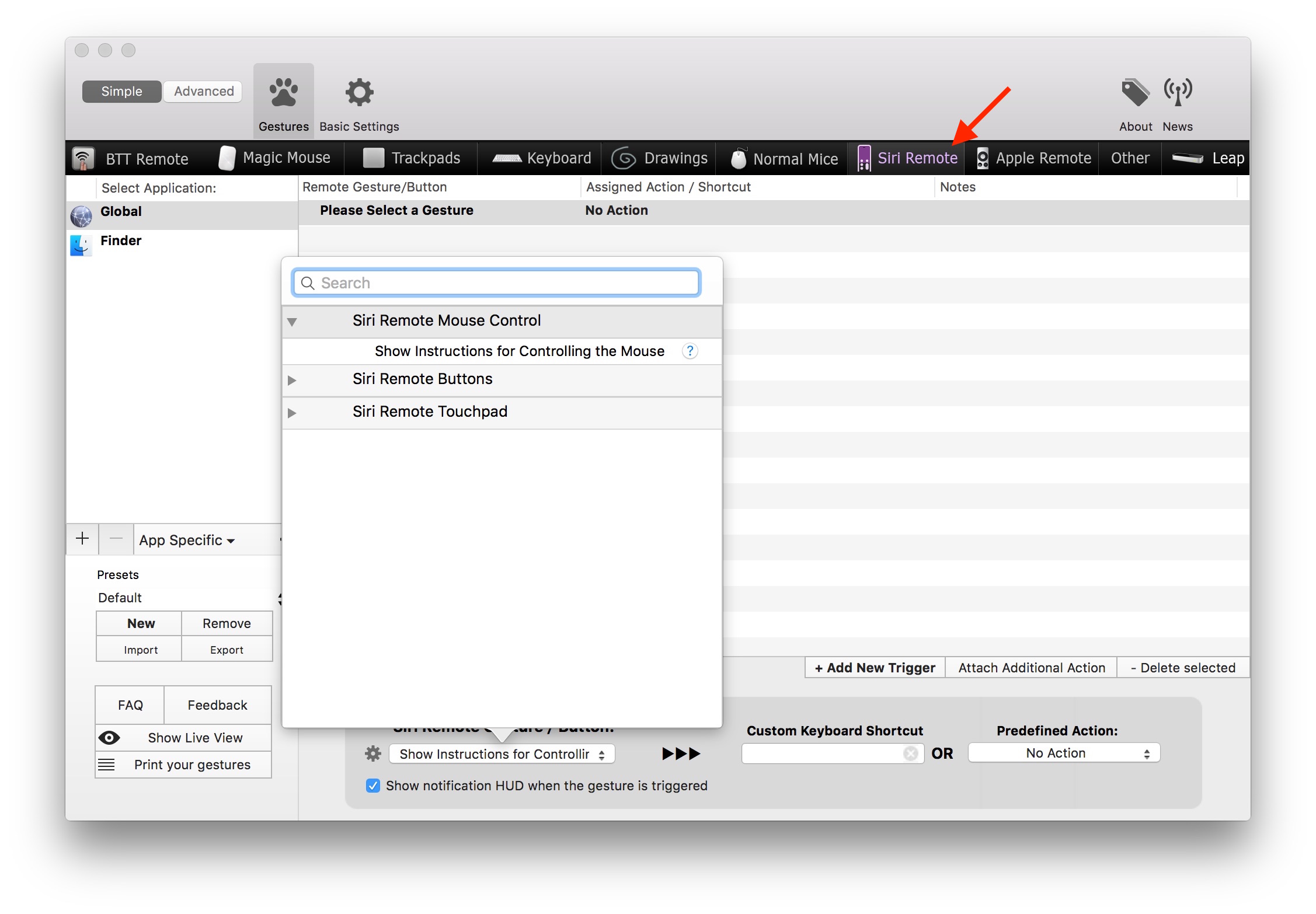Switch to Advanced mode
The image size is (1316, 914).
203,92
